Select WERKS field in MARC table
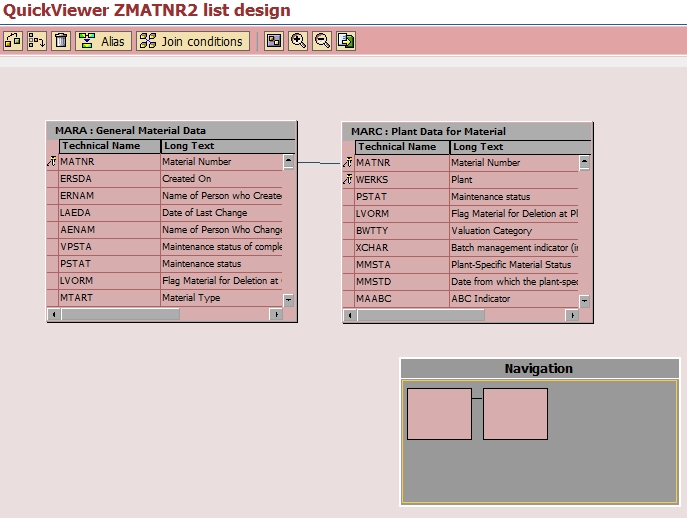 pos(402,180)
